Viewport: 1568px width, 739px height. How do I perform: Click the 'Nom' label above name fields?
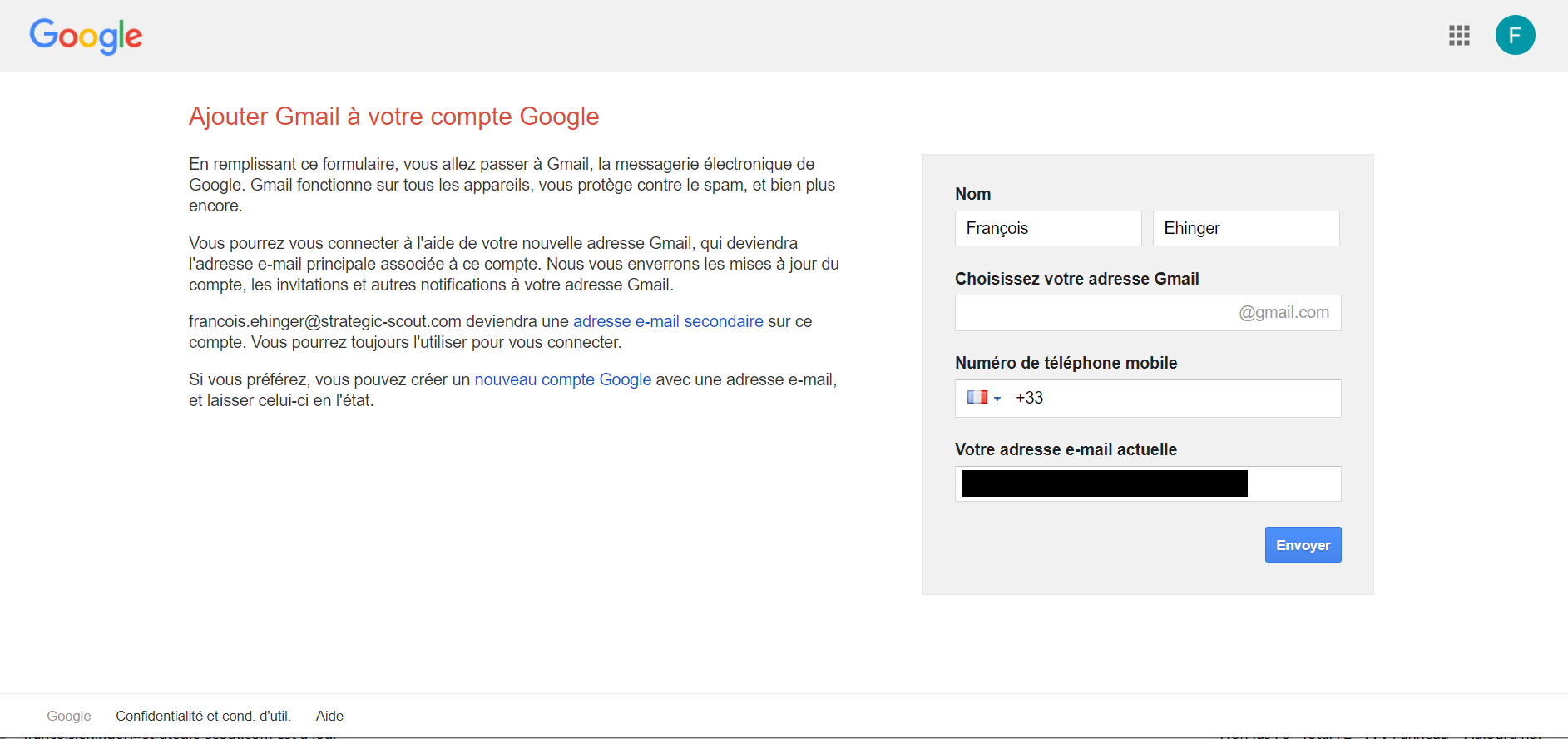pyautogui.click(x=972, y=194)
